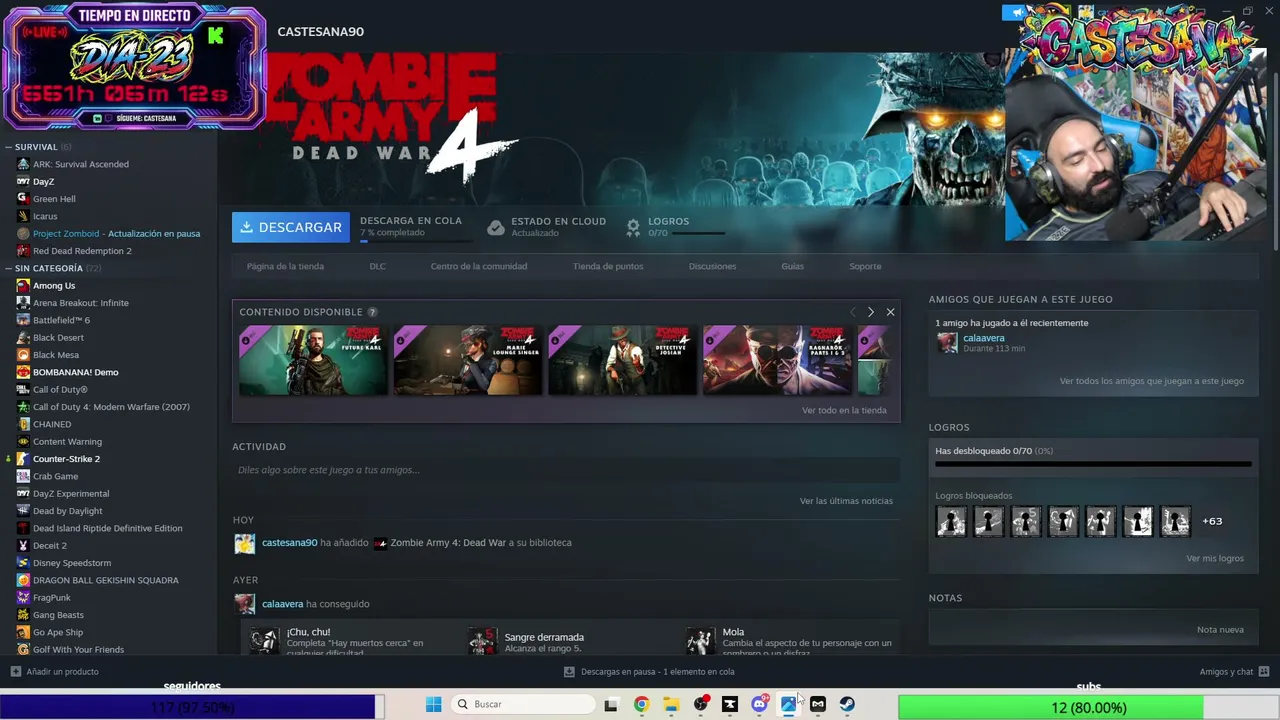Open Discord from the taskbar
The width and height of the screenshot is (1280, 720).
click(x=759, y=704)
